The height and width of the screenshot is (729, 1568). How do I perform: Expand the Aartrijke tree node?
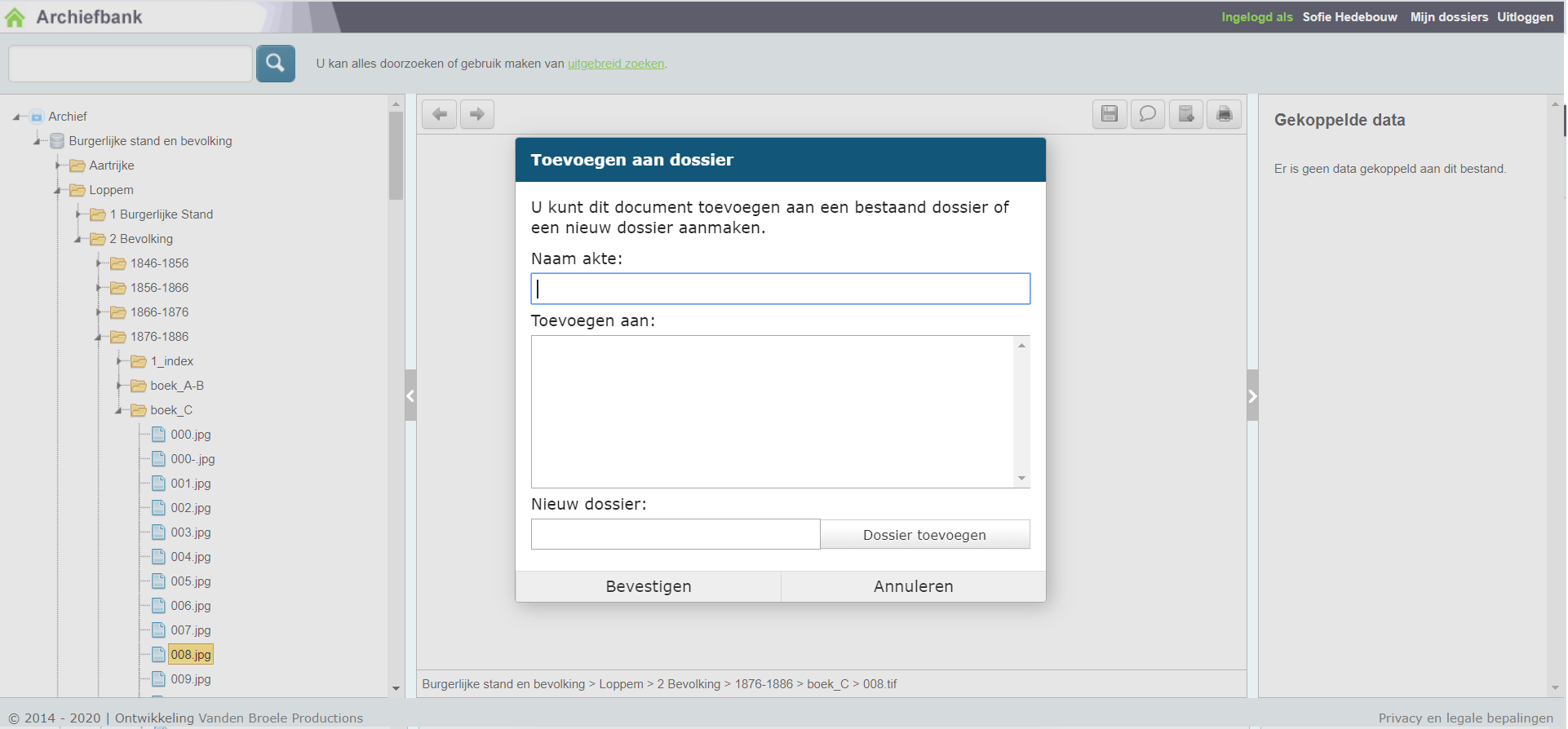click(x=58, y=166)
